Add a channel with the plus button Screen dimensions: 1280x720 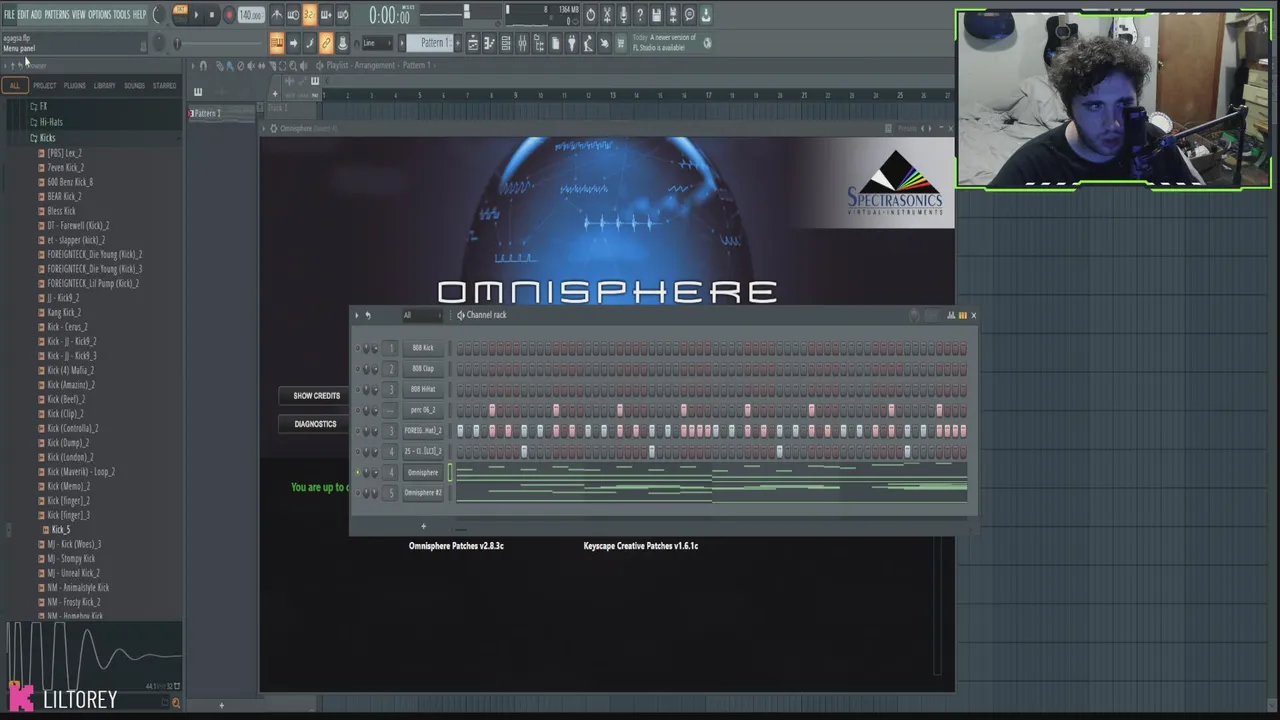coord(423,526)
